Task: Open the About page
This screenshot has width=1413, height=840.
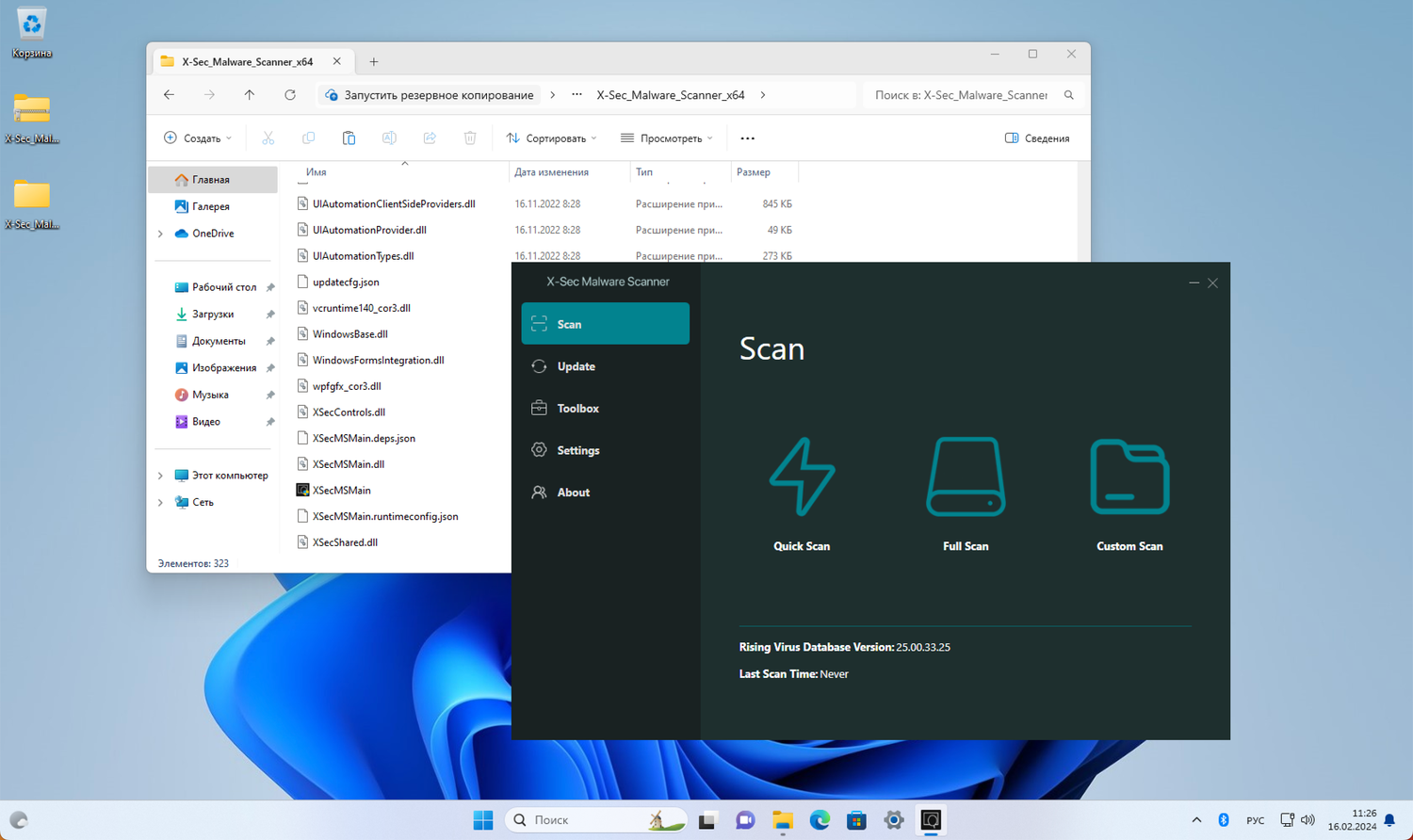Action: (x=573, y=493)
